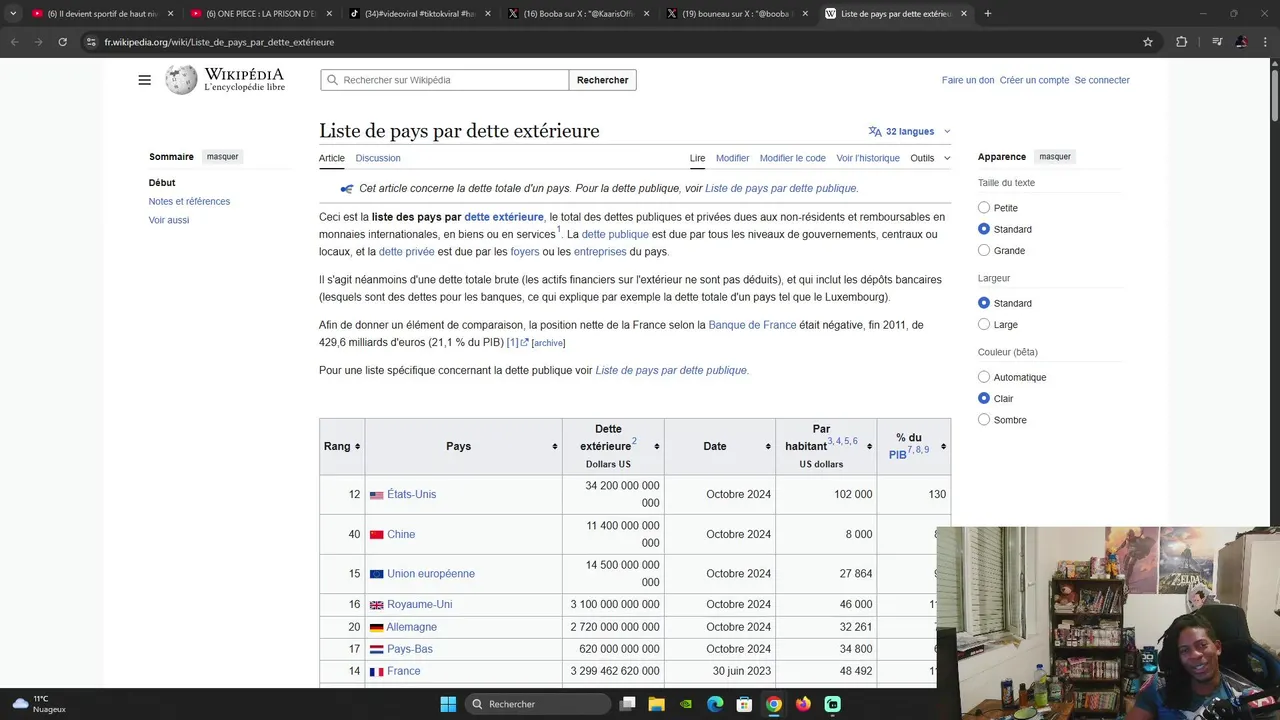Sort the table by % du PIB column
Image resolution: width=1280 pixels, height=720 pixels.
[x=914, y=446]
